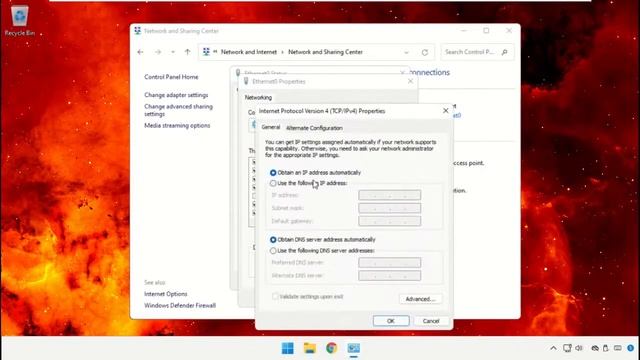Open the Internet Options link

pyautogui.click(x=165, y=294)
